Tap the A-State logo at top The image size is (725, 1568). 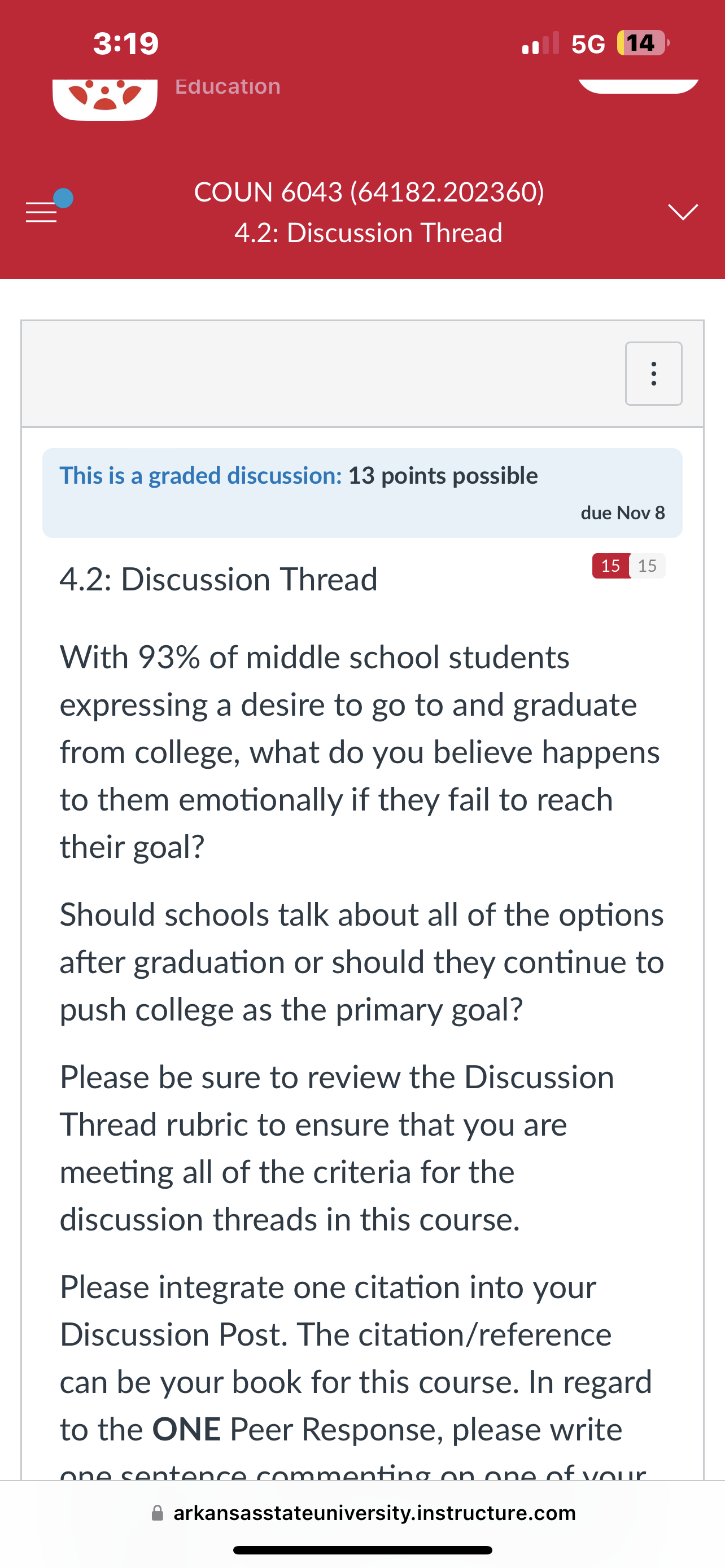click(x=104, y=99)
